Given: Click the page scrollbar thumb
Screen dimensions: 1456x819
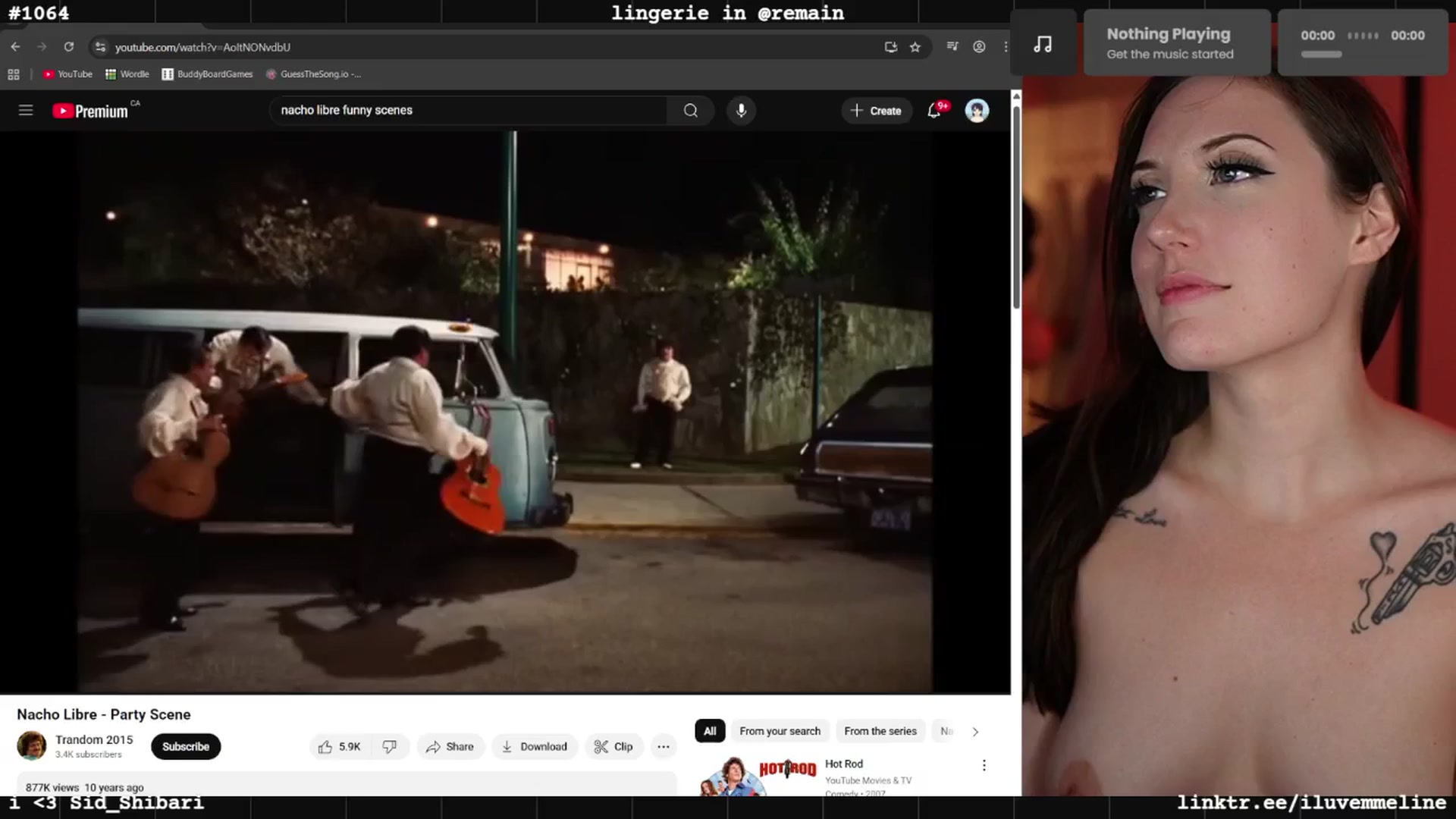Looking at the screenshot, I should (1016, 206).
